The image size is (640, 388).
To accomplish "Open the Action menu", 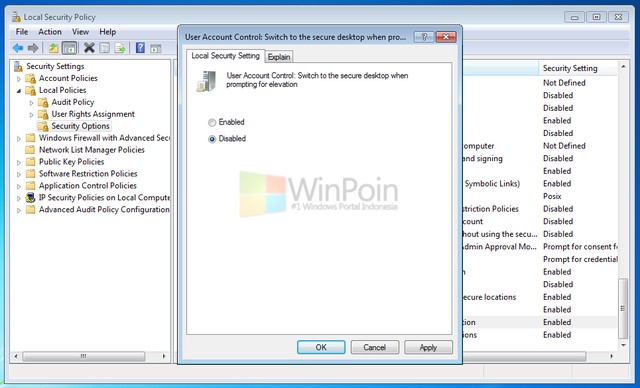I will [x=50, y=32].
